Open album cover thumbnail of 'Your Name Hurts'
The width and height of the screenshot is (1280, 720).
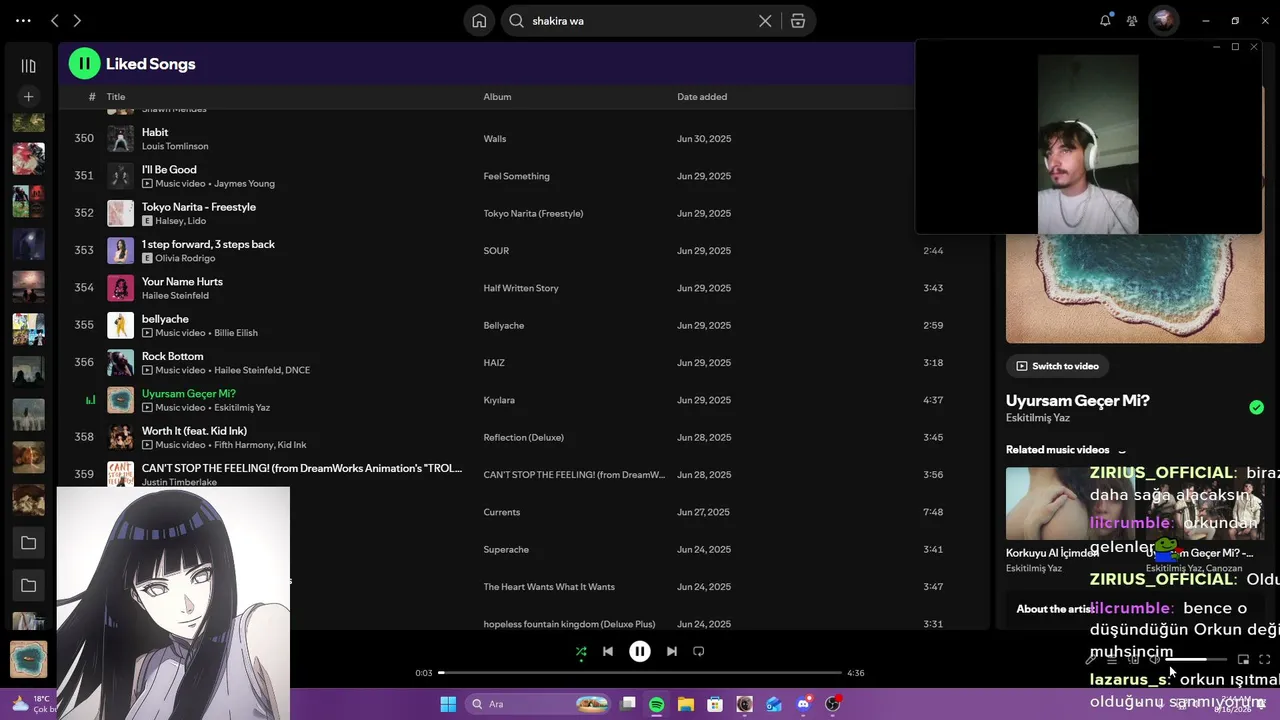tap(120, 288)
